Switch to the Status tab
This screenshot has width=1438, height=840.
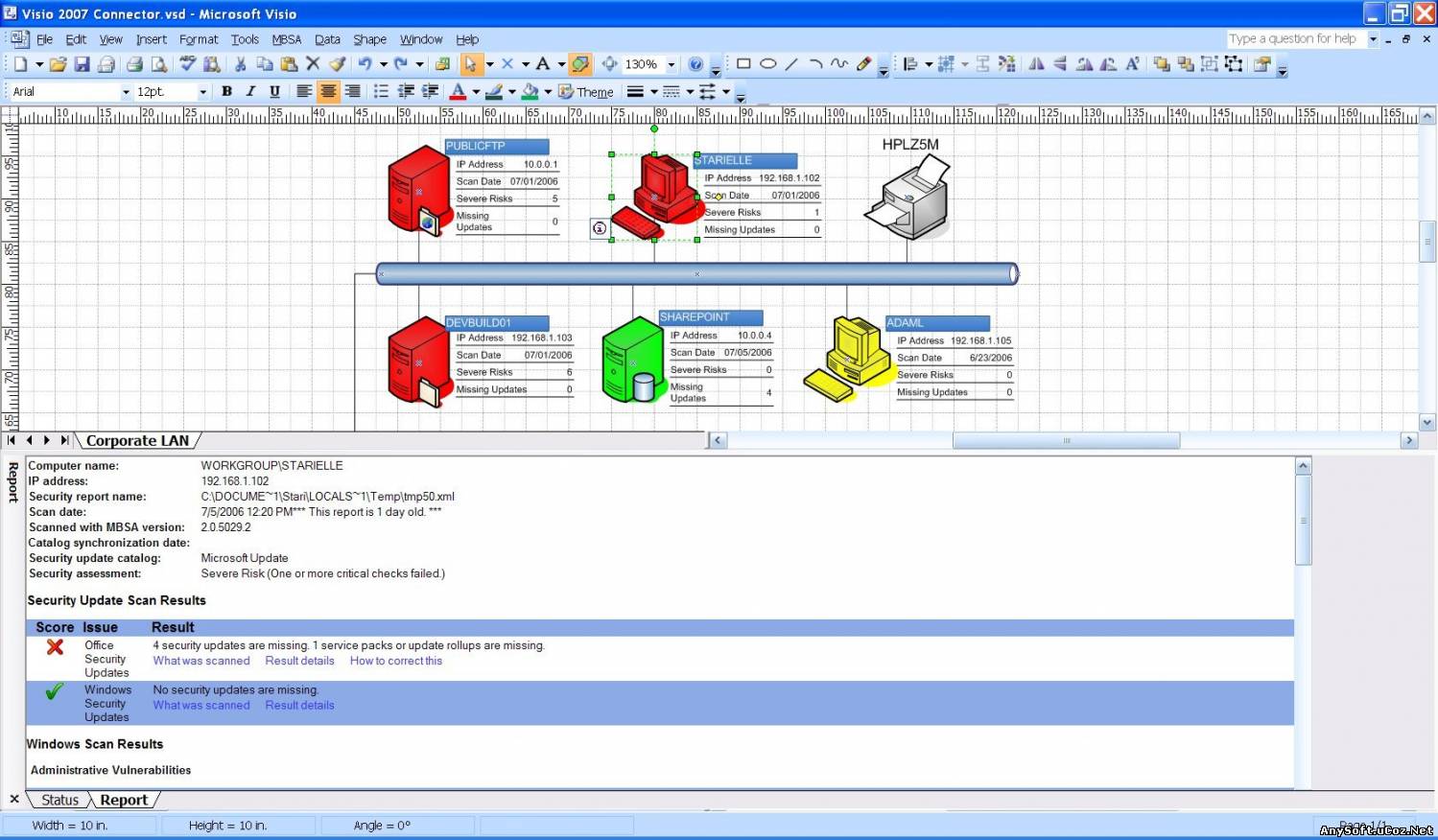(59, 800)
